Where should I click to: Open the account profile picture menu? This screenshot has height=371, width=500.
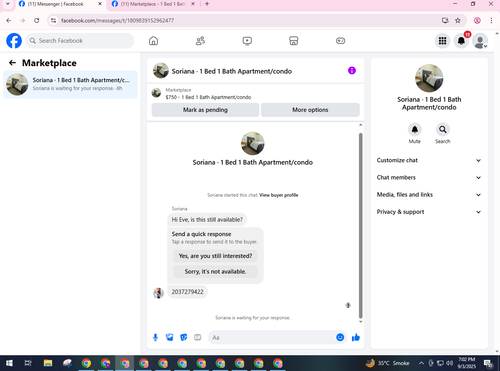pos(480,41)
